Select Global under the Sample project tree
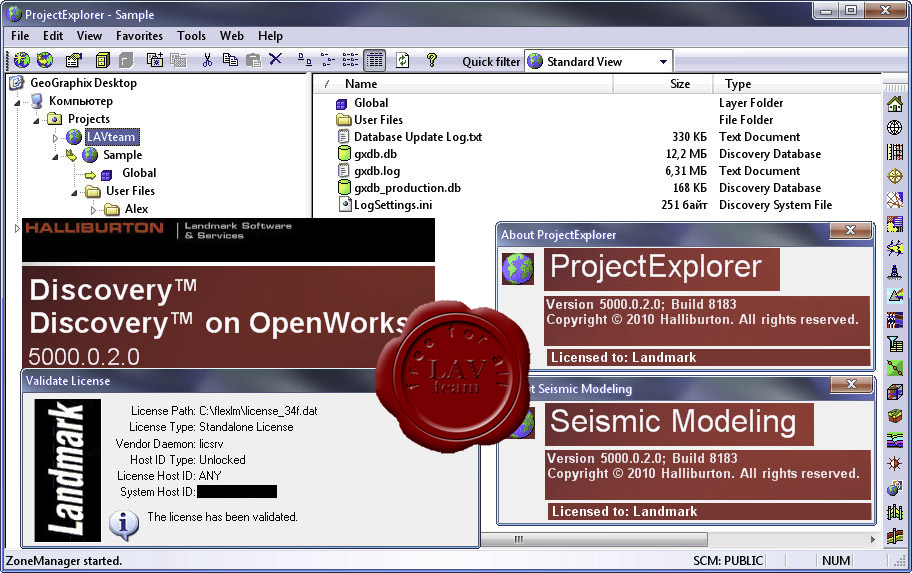The height and width of the screenshot is (573, 912). click(139, 173)
